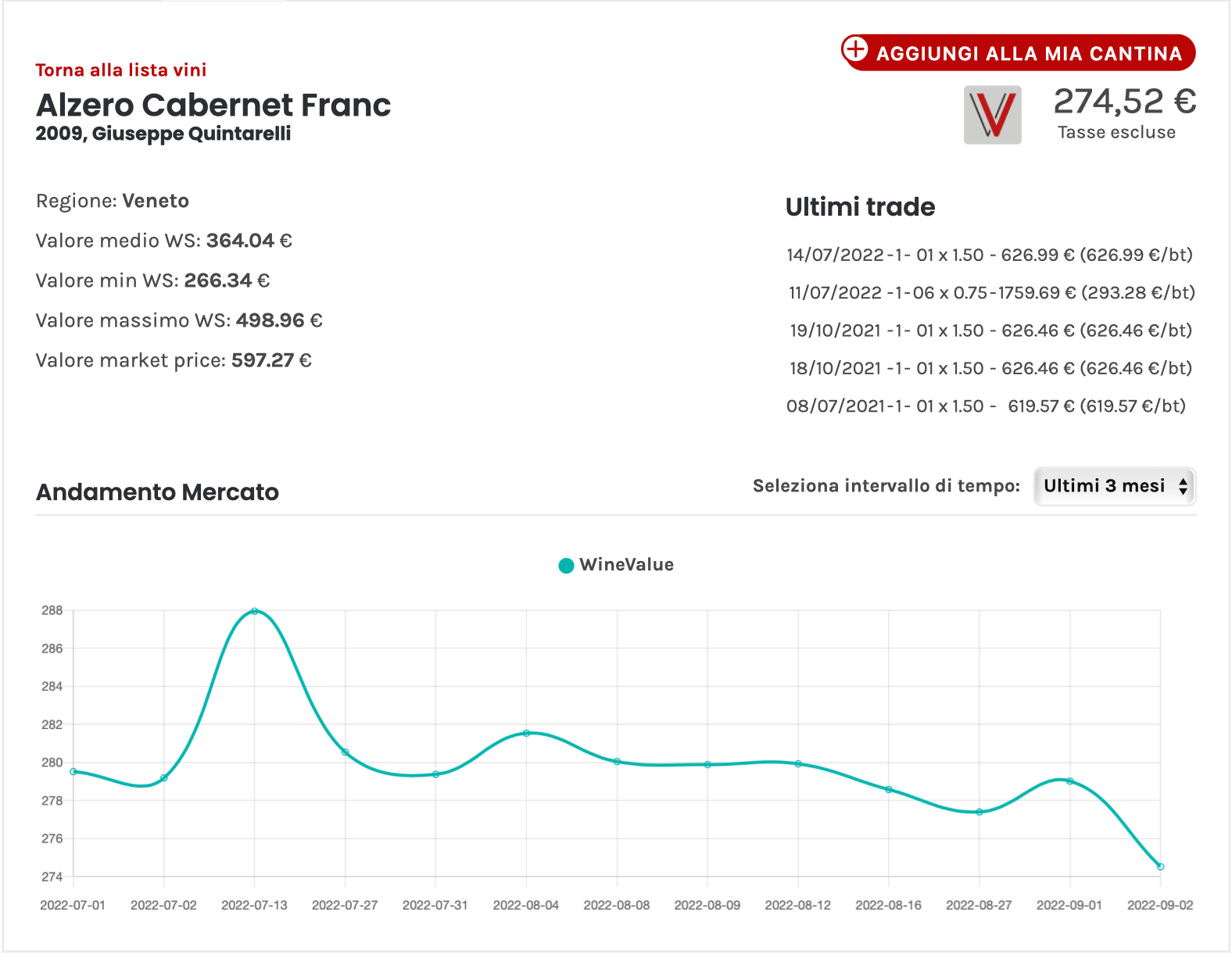Select chart point at 2022-08-16

click(x=889, y=789)
